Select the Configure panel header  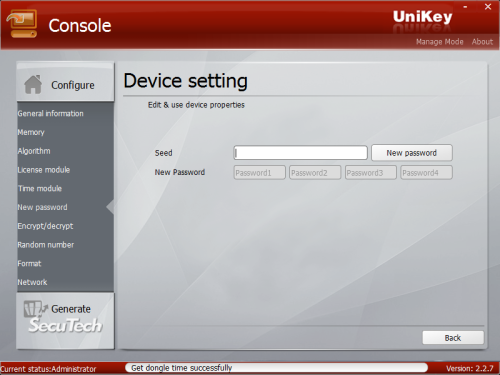[x=65, y=82]
